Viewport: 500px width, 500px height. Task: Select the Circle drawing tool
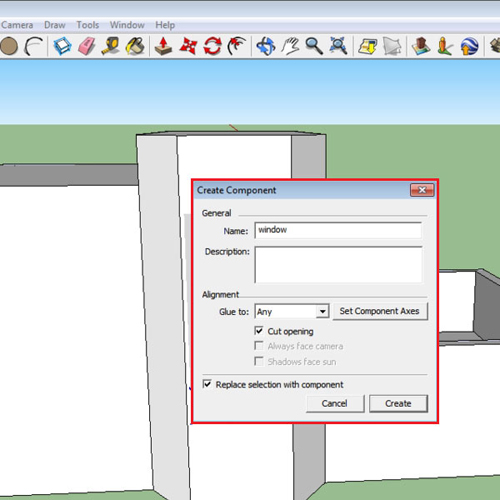9,46
